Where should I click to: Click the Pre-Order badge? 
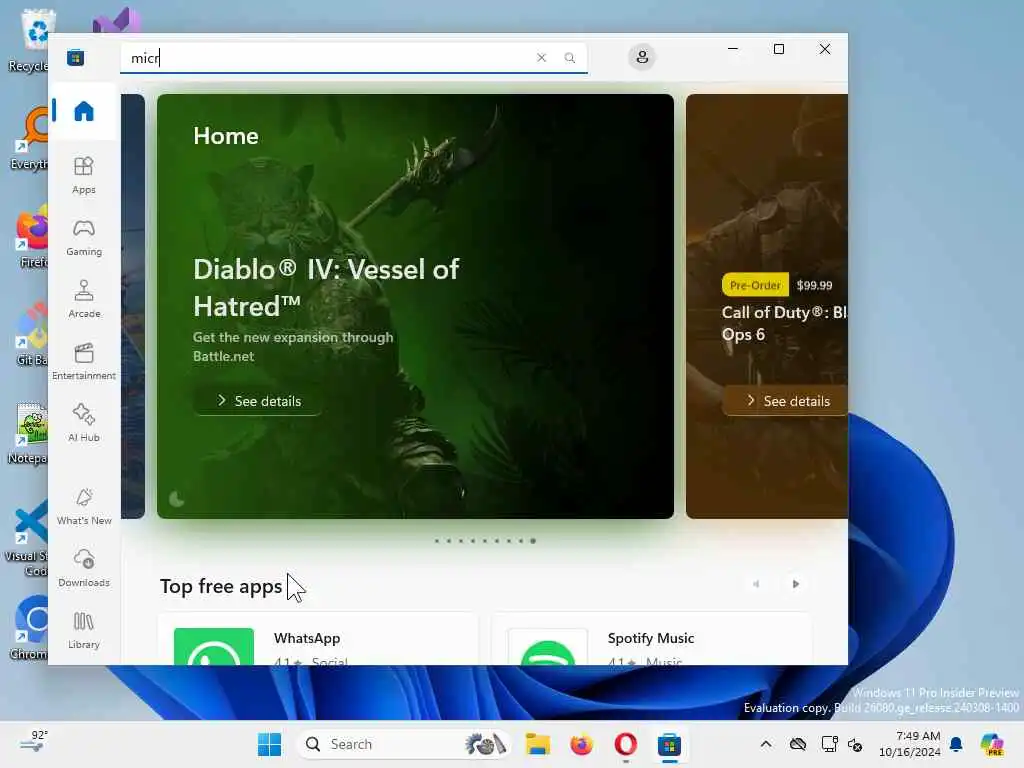coord(755,285)
